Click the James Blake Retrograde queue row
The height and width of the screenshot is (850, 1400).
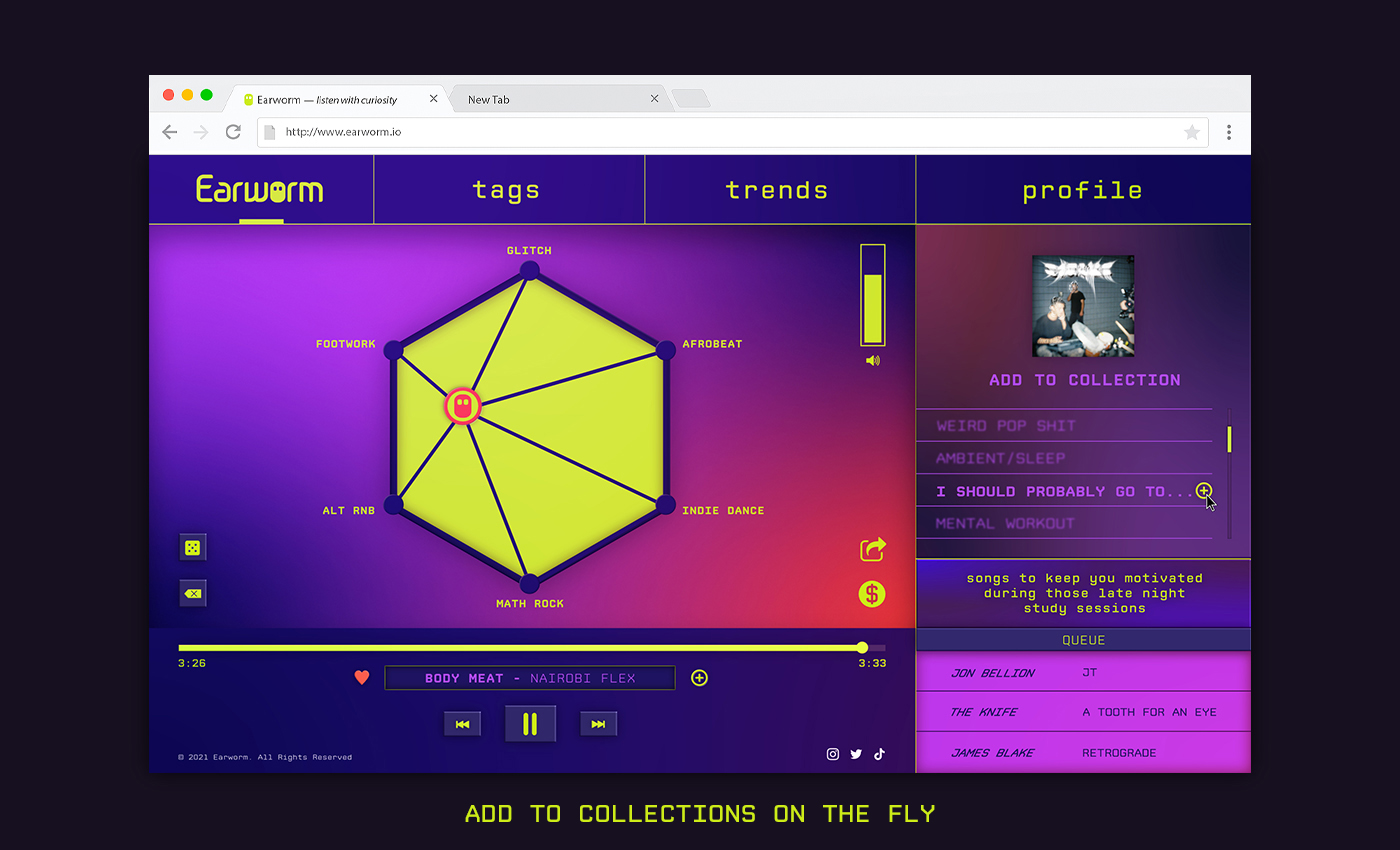tap(1083, 752)
